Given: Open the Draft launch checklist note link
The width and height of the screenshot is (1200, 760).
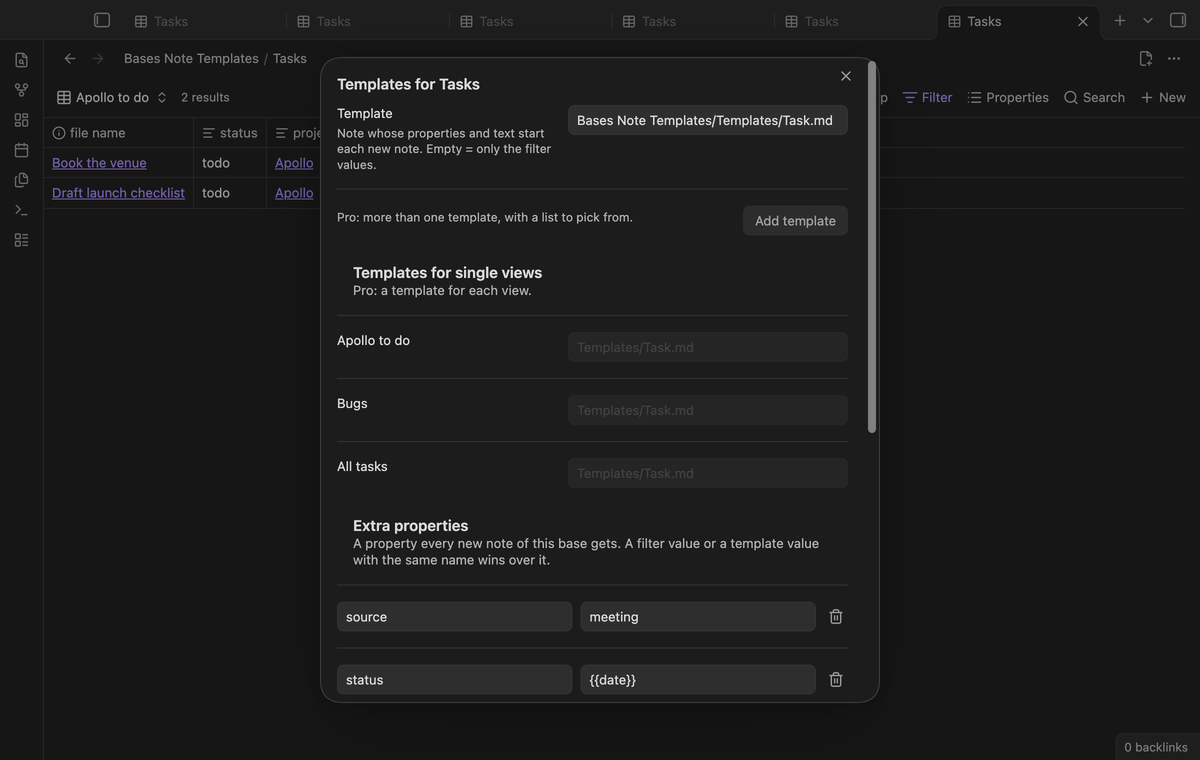Looking at the screenshot, I should (x=118, y=193).
